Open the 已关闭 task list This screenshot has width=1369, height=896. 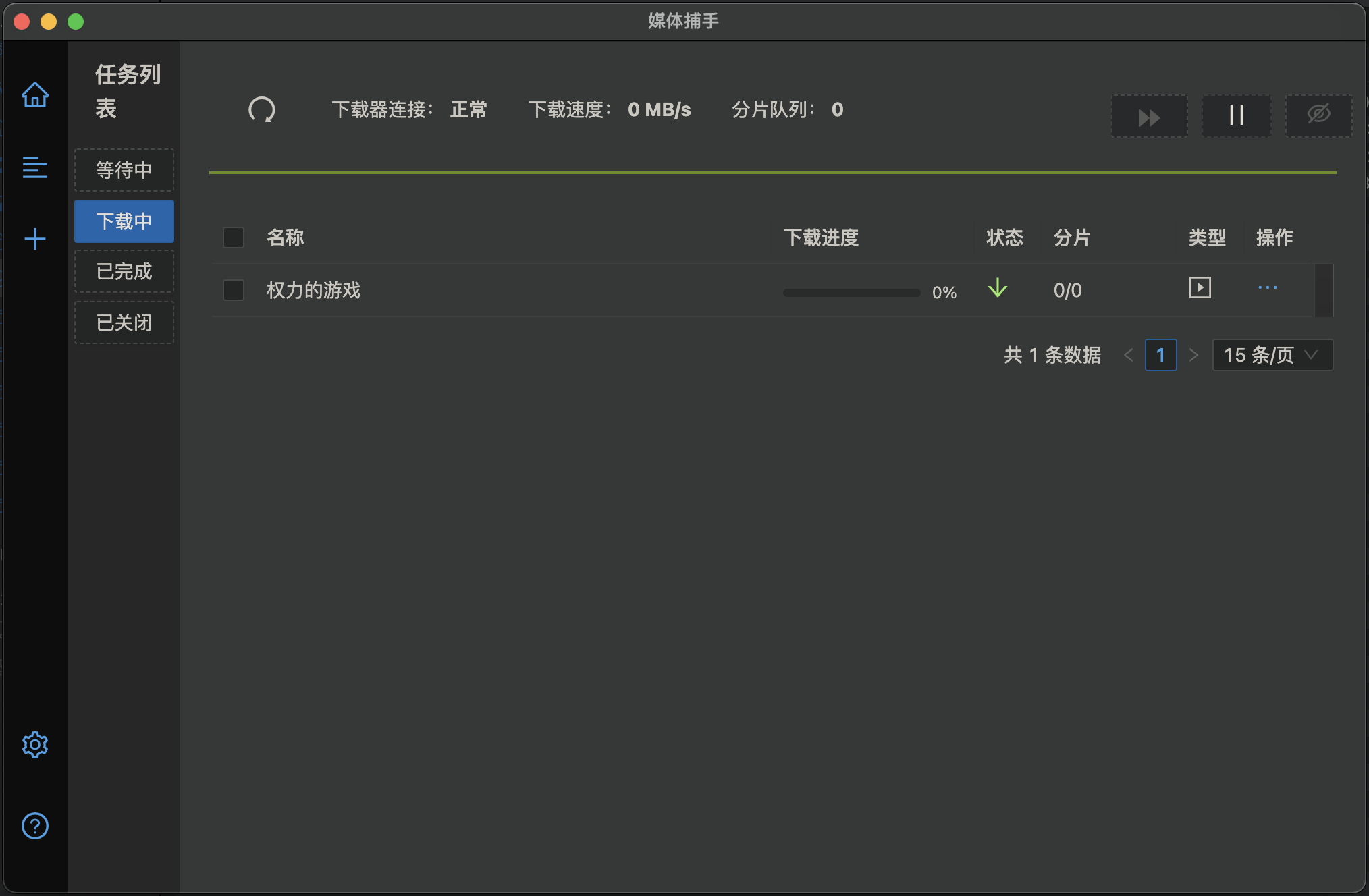click(124, 323)
